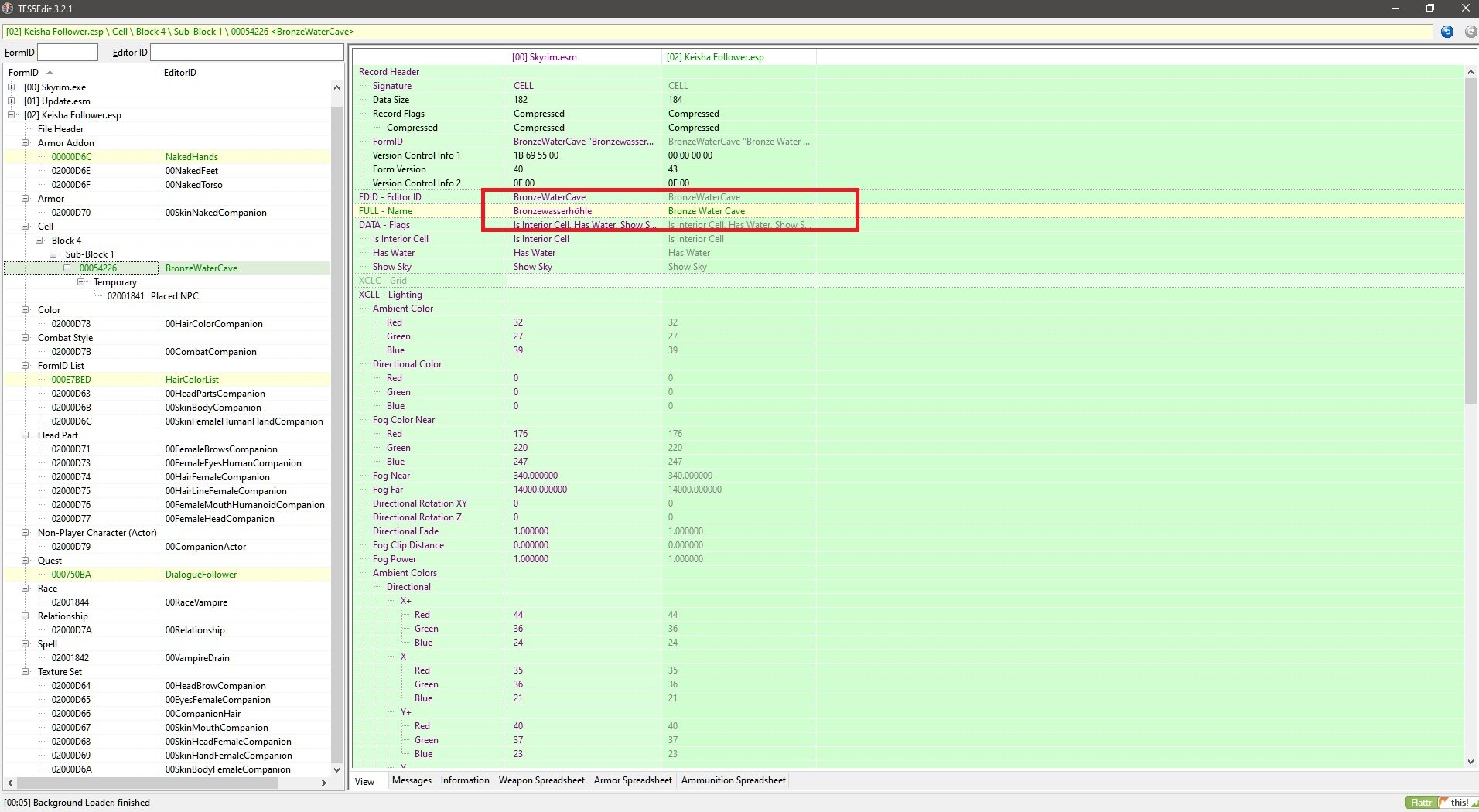The width and height of the screenshot is (1479, 812).
Task: Sort tree by FormID column header
Action: (80, 73)
